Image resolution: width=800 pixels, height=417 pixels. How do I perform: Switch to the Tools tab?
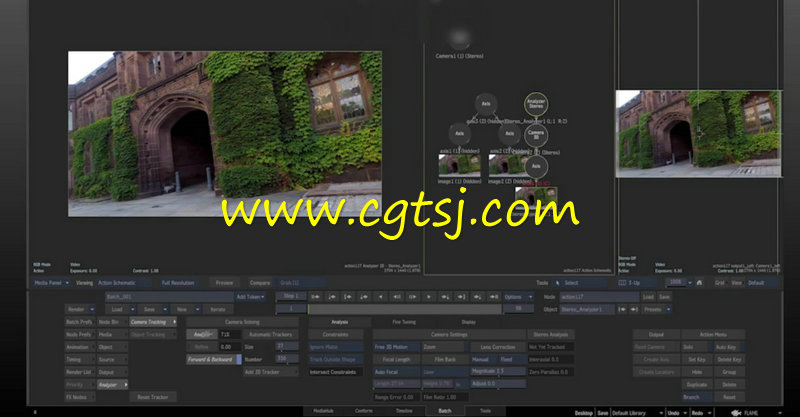click(x=485, y=411)
